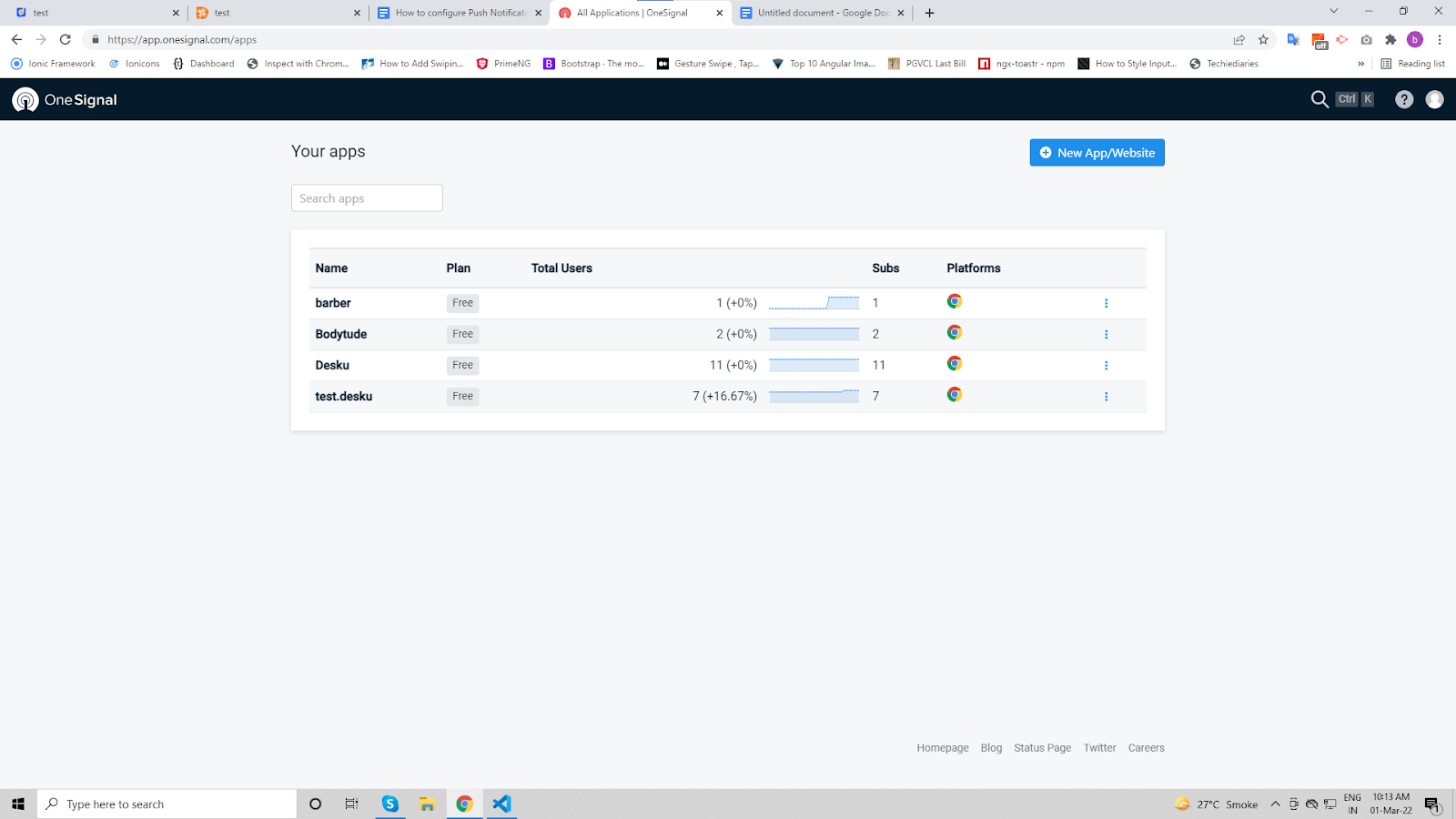Close the All Applications OneSignal tab
Viewport: 1456px width, 819px height.
click(720, 13)
